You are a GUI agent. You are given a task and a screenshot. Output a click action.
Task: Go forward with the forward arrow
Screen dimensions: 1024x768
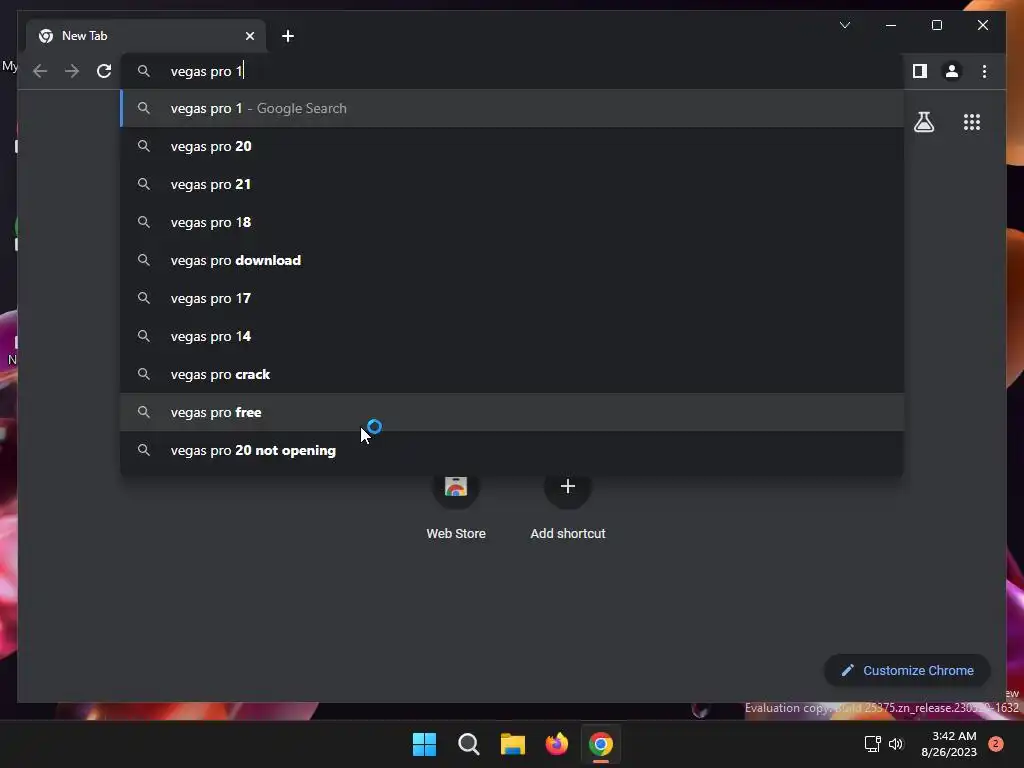72,71
